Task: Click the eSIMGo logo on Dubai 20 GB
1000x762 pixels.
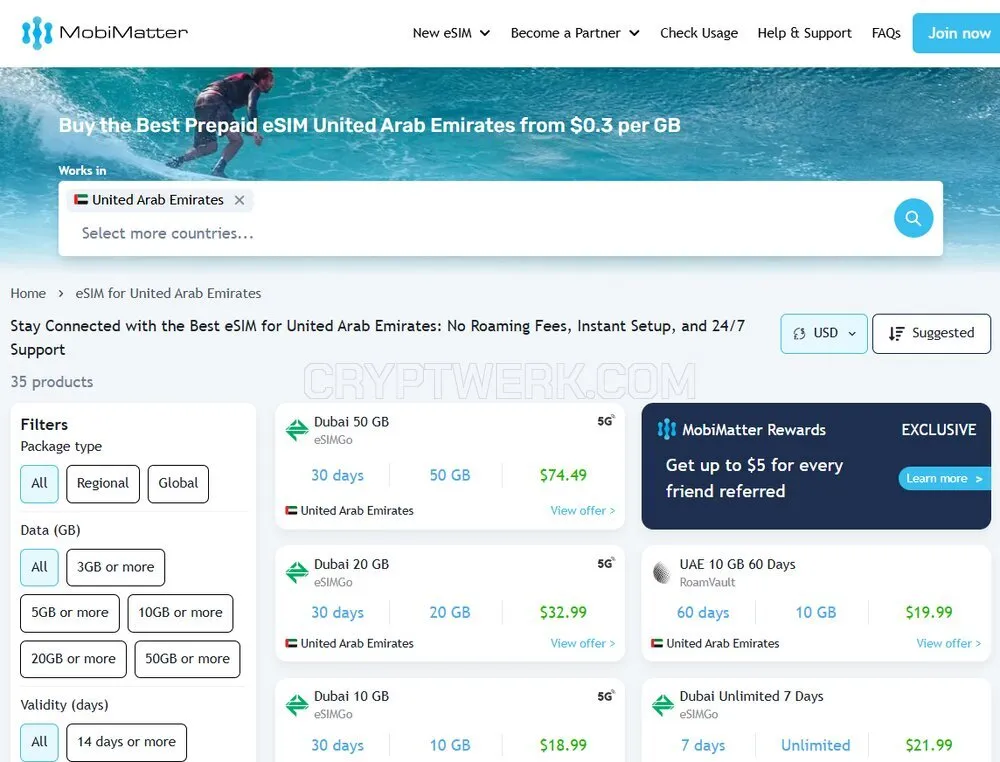Action: [297, 572]
